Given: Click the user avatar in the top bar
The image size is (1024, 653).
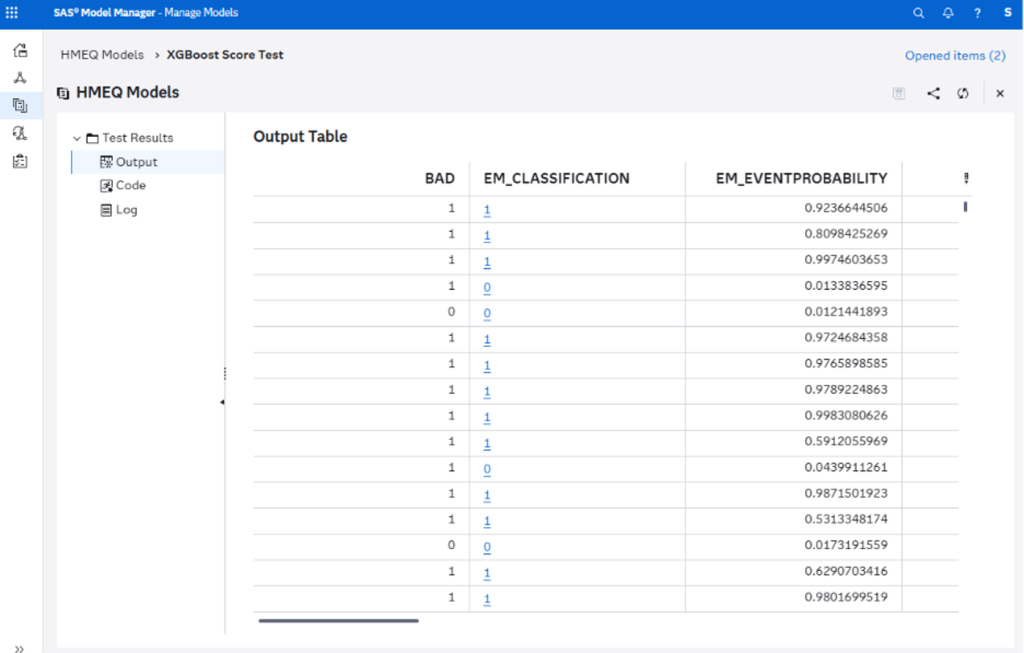Looking at the screenshot, I should 1007,13.
